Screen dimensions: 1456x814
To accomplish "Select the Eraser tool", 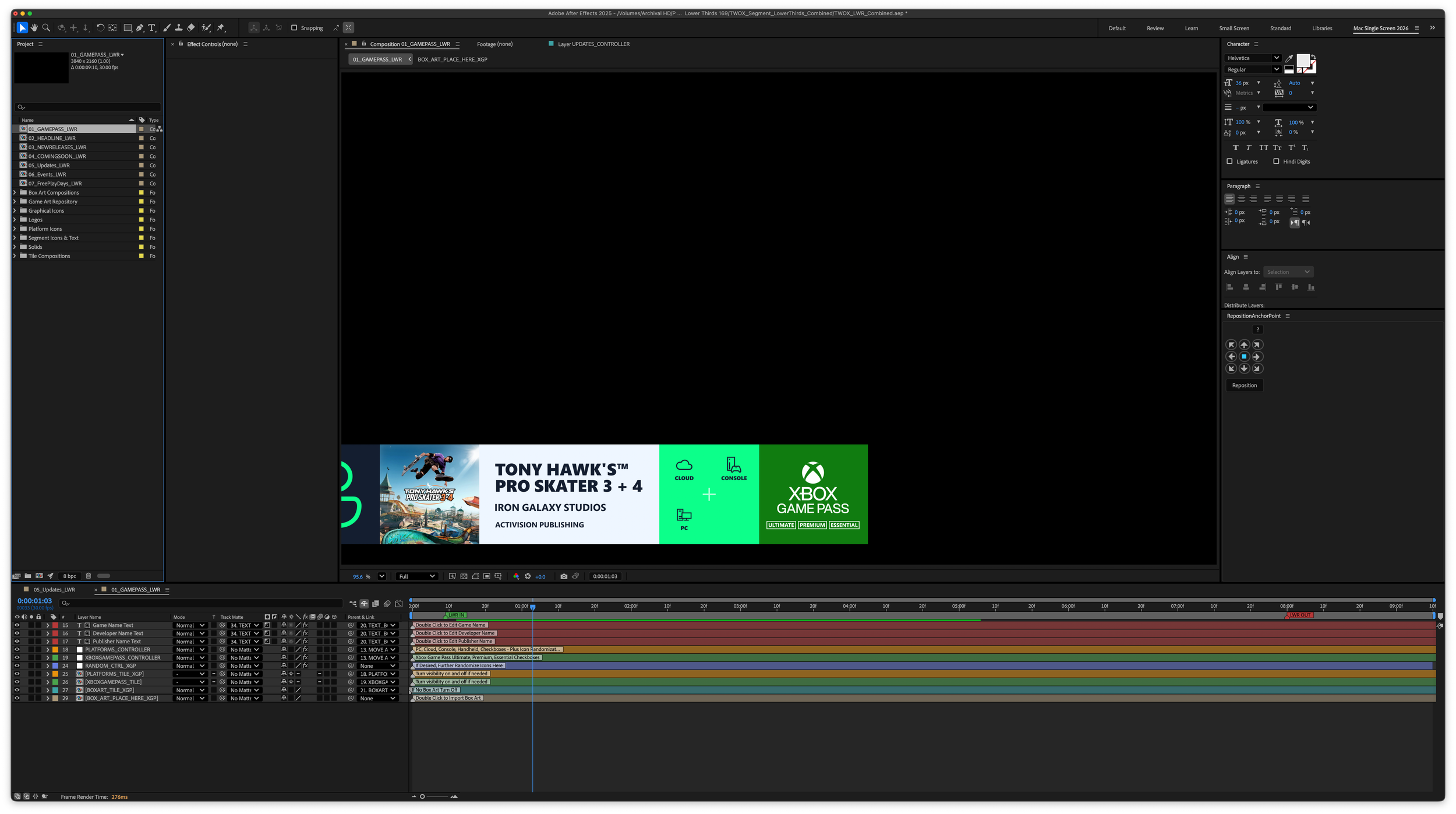I will click(x=191, y=27).
